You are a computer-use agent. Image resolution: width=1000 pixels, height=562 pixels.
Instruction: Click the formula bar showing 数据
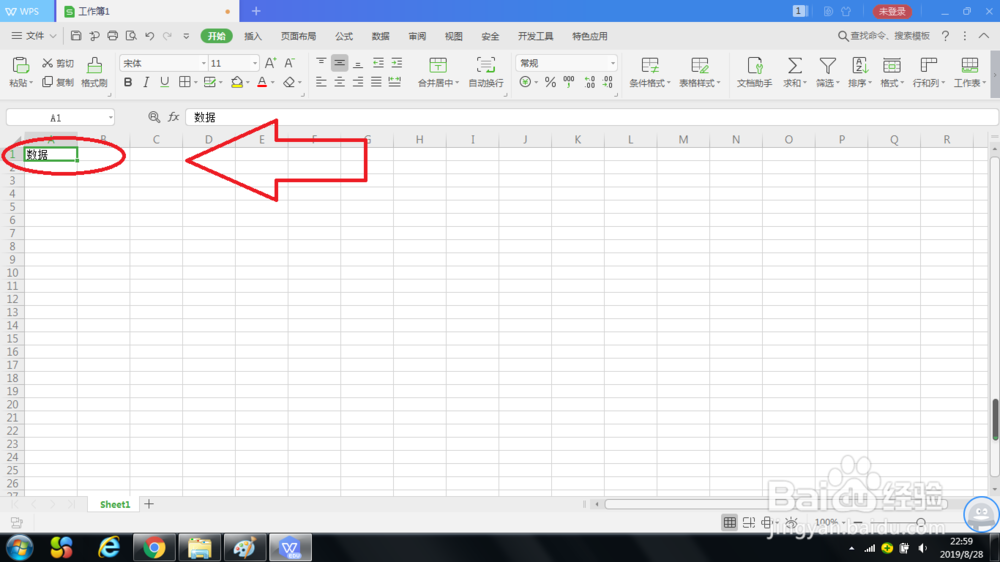point(592,117)
